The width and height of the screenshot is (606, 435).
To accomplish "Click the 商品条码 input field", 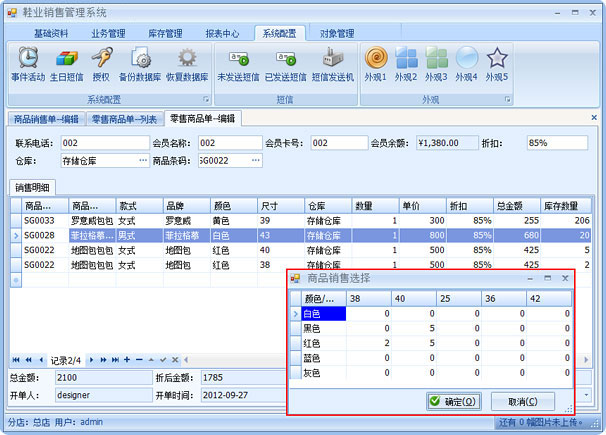I will (230, 160).
